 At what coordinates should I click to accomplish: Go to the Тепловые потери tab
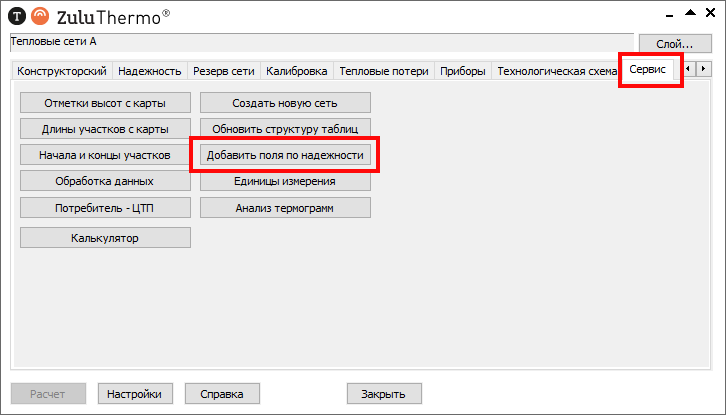point(383,71)
